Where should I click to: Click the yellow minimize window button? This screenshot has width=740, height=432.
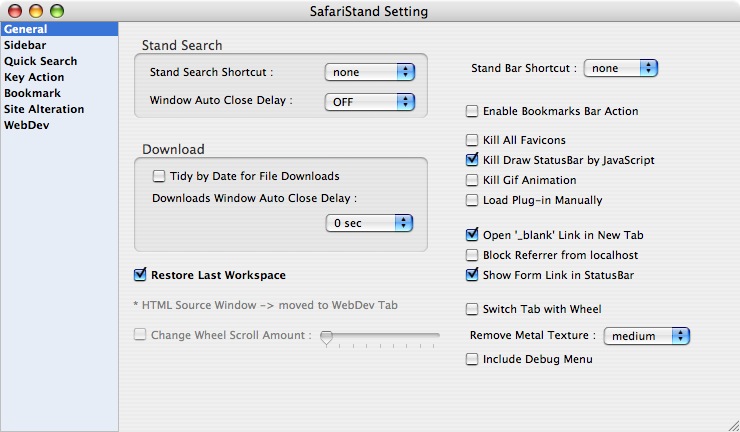pos(36,10)
